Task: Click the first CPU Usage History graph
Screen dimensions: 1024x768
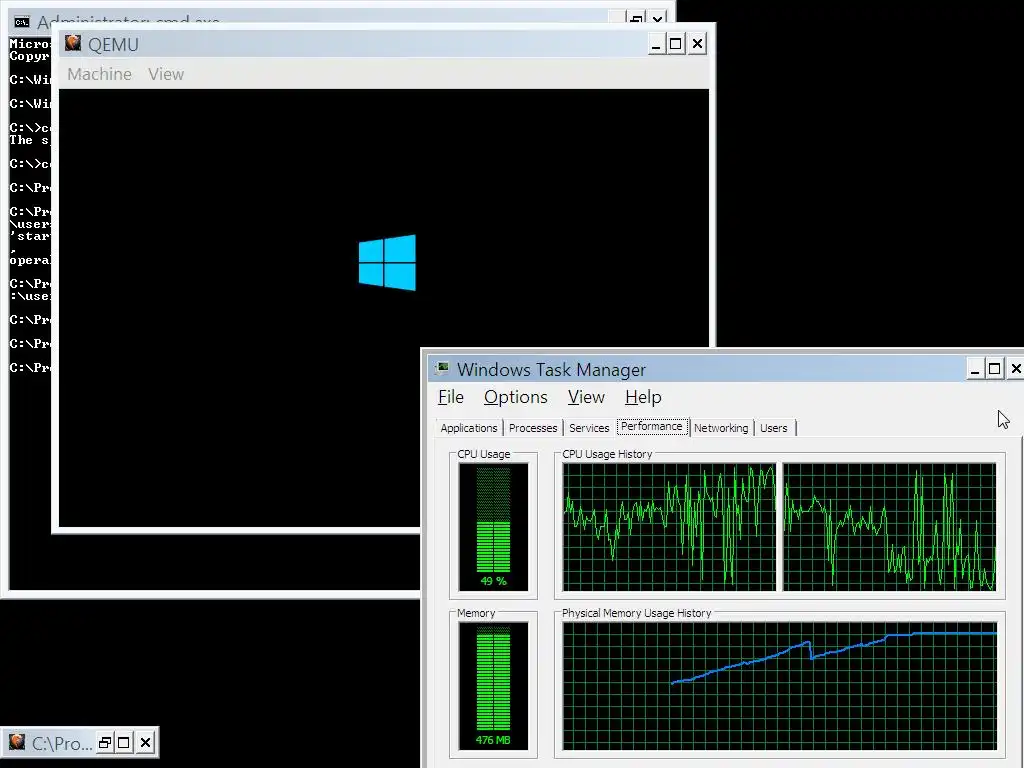Action: [x=669, y=527]
